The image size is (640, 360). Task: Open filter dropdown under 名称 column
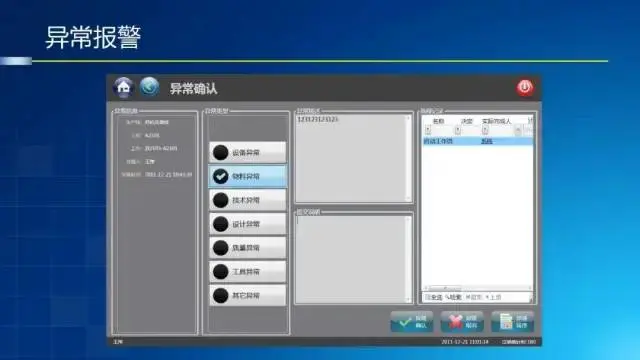coord(428,130)
